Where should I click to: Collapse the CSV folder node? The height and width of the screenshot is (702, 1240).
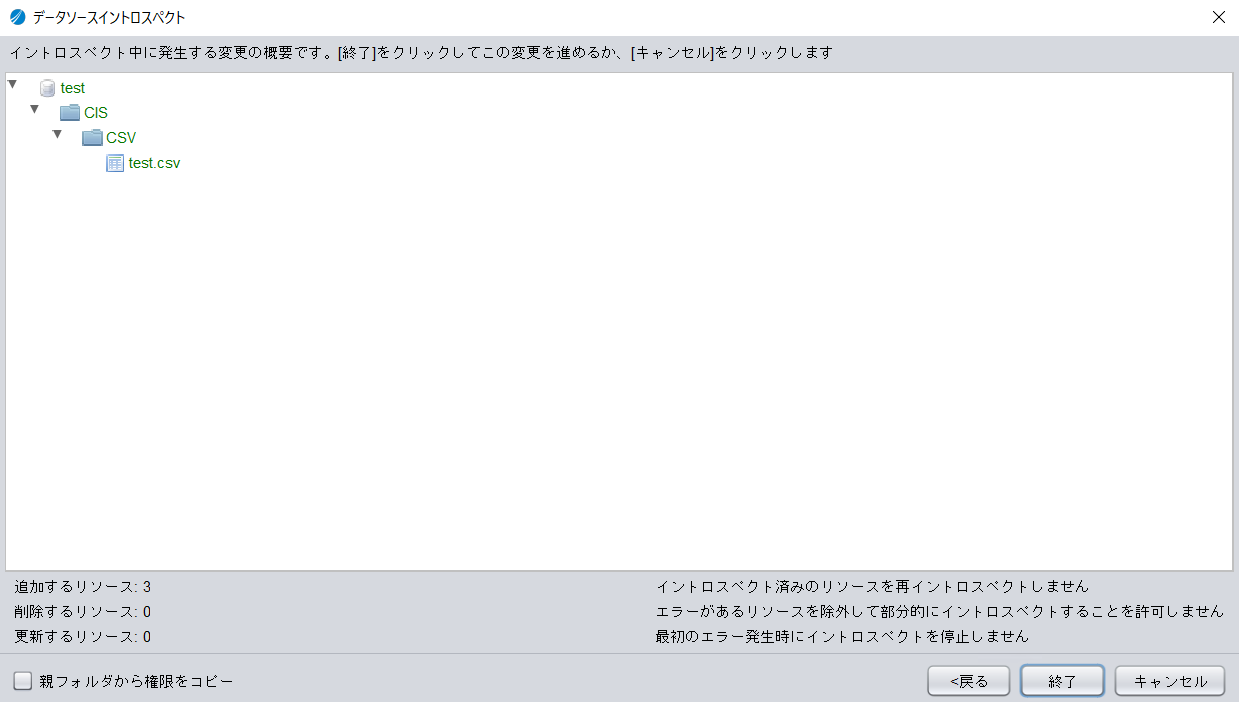(58, 133)
